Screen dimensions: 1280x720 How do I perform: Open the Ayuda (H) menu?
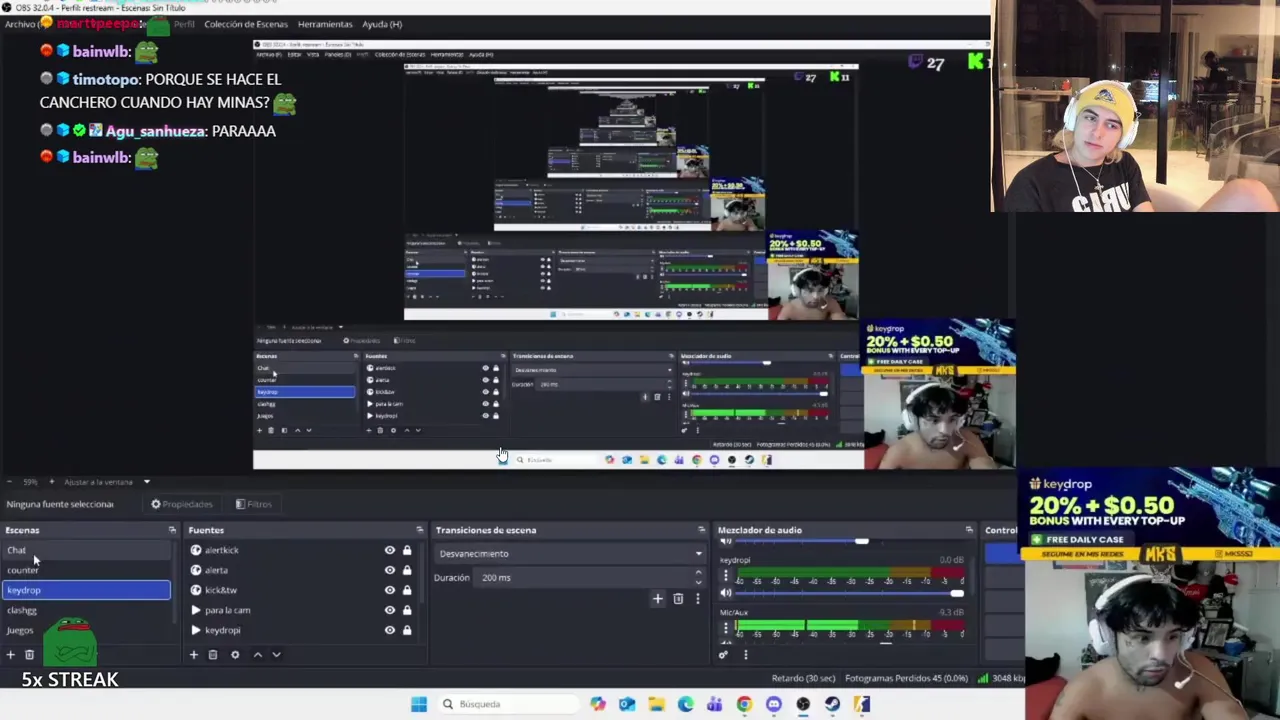tap(382, 24)
